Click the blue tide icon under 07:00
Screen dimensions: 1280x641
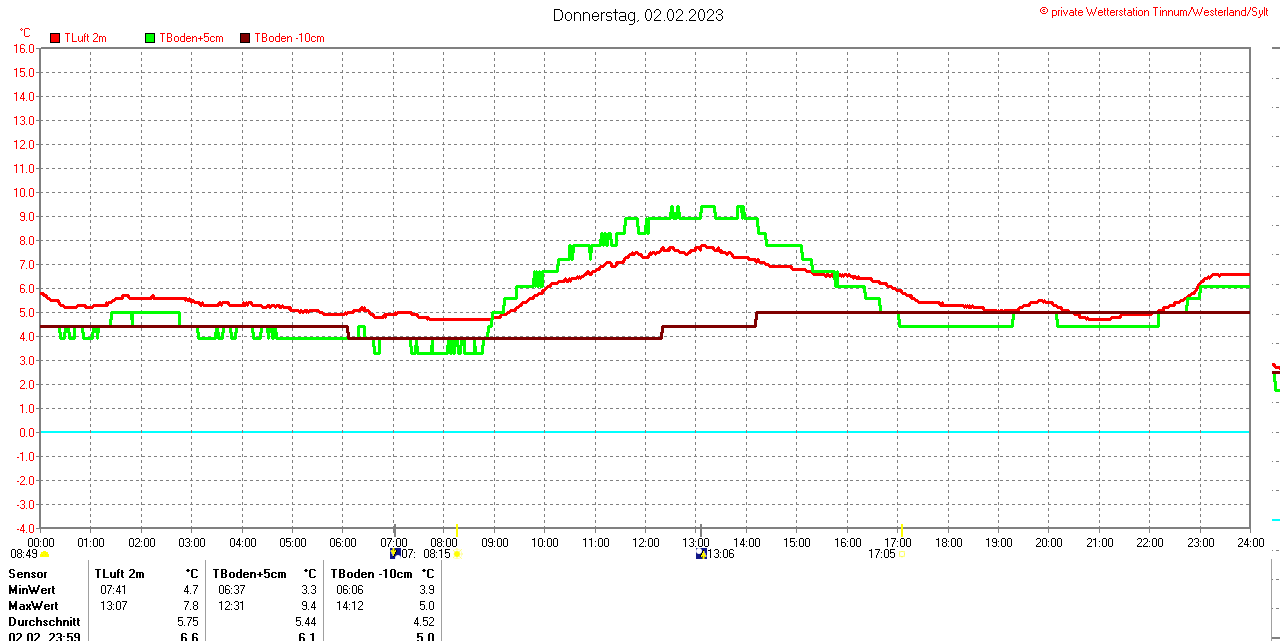[395, 553]
